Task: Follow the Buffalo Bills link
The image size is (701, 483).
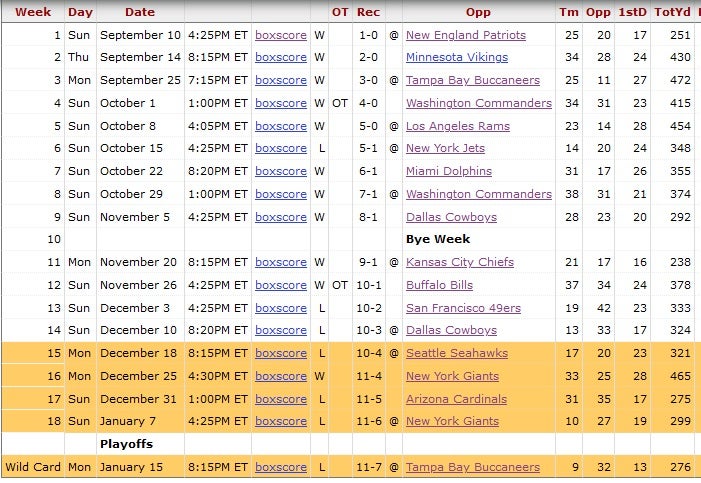Action: 439,285
